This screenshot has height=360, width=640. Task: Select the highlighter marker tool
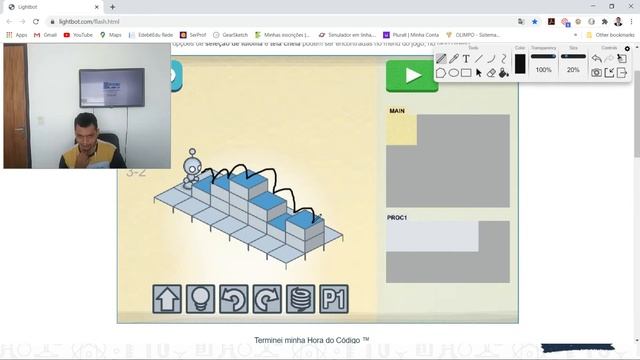click(453, 59)
